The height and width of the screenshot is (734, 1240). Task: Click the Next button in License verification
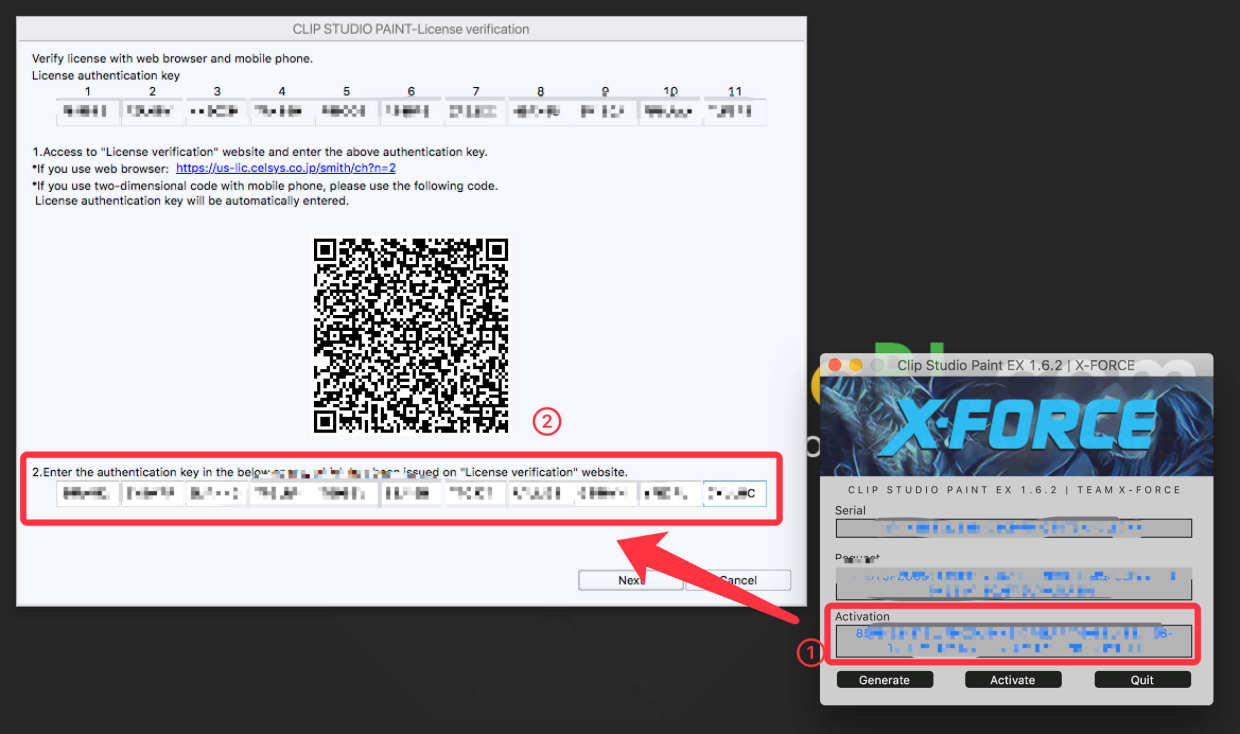630,580
